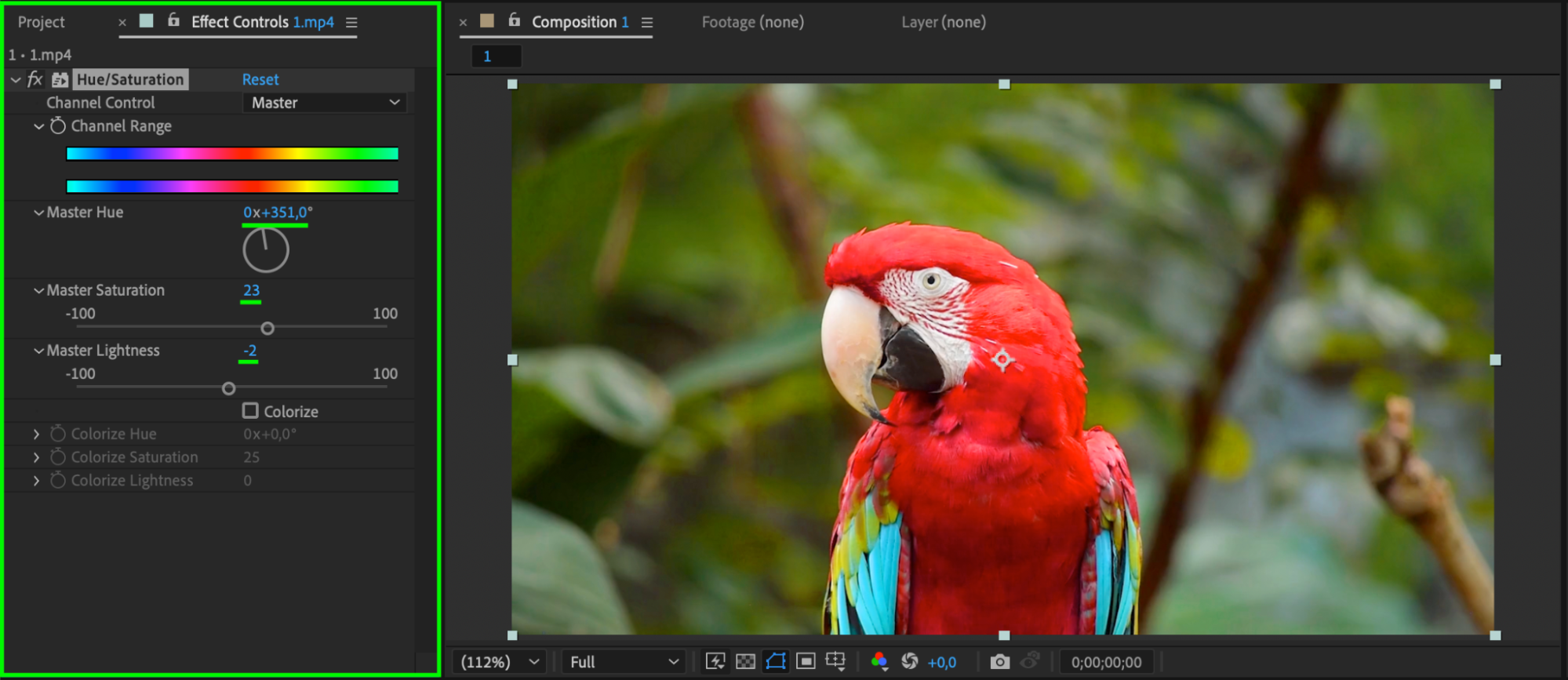Open grid and guide options icon

(x=835, y=661)
